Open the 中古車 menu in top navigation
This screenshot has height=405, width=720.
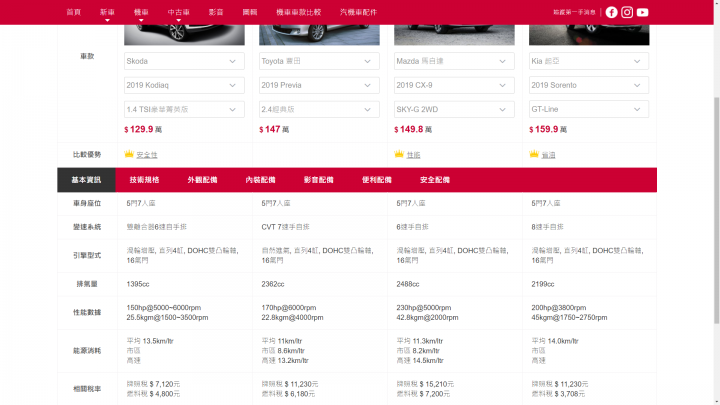[x=179, y=12]
